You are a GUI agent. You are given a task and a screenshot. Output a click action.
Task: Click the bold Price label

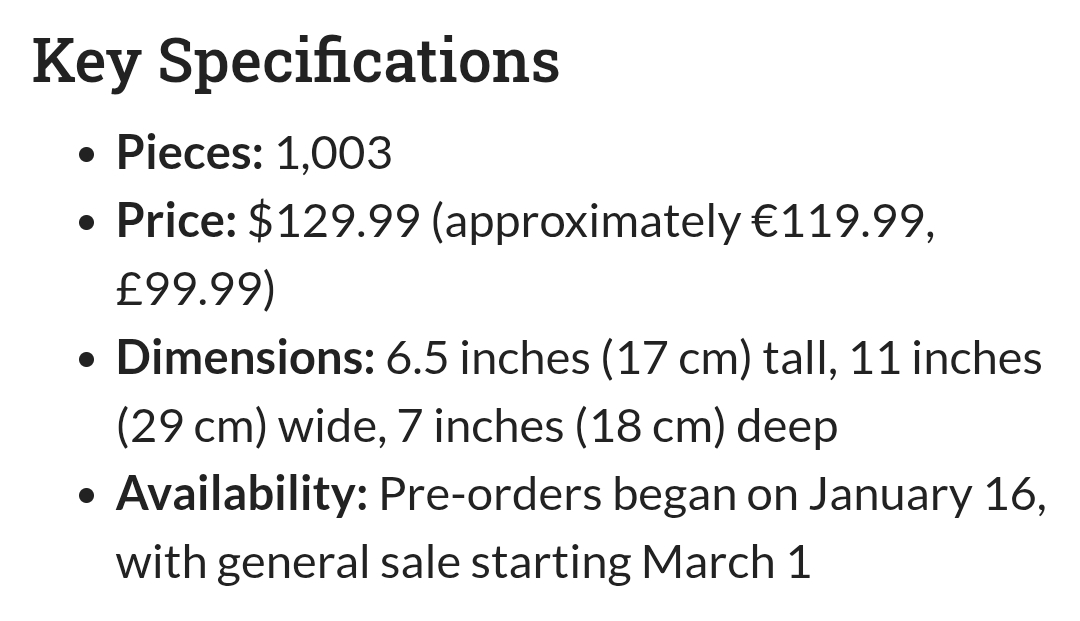[x=175, y=221]
